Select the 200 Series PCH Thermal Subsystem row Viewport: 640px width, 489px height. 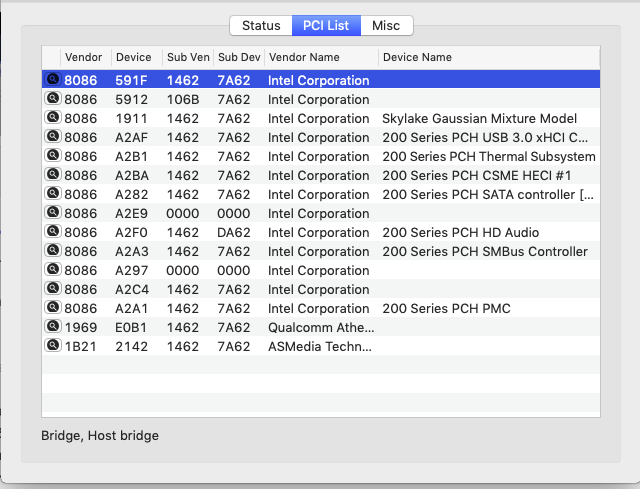[321, 156]
